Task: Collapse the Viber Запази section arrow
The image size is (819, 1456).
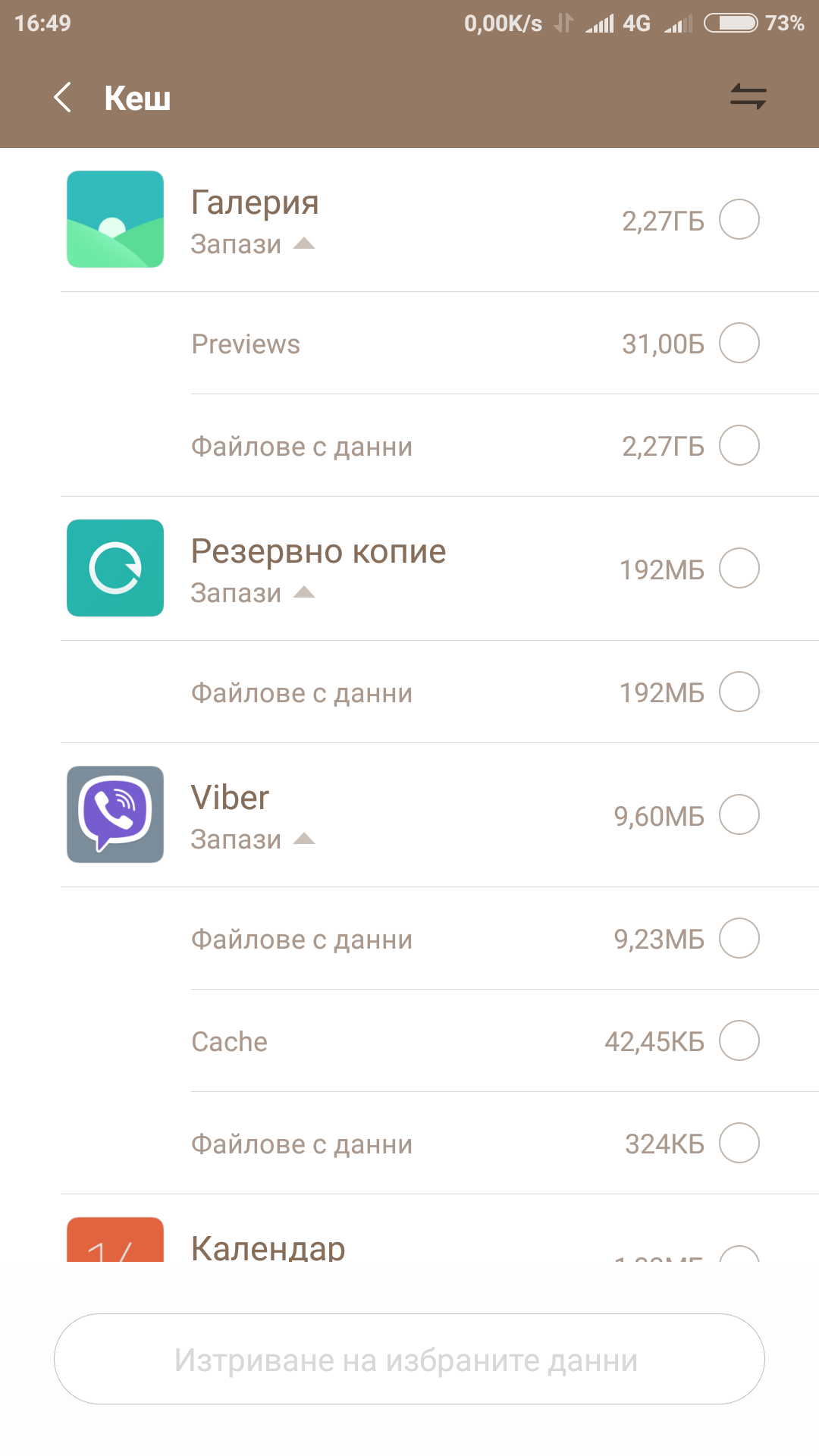Action: click(304, 839)
